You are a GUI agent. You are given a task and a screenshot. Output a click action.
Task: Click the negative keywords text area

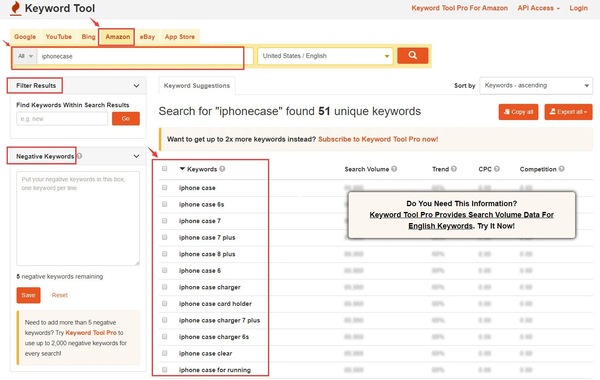[x=78, y=219]
